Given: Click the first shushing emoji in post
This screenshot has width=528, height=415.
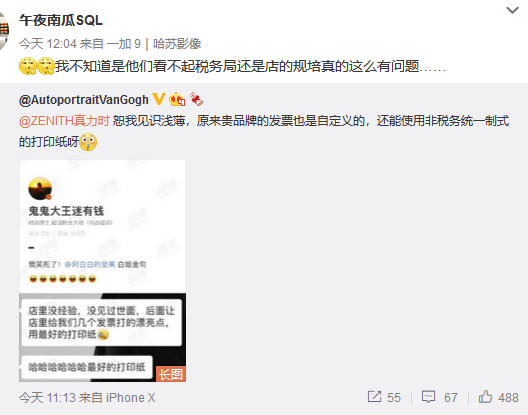Looking at the screenshot, I should (28, 66).
